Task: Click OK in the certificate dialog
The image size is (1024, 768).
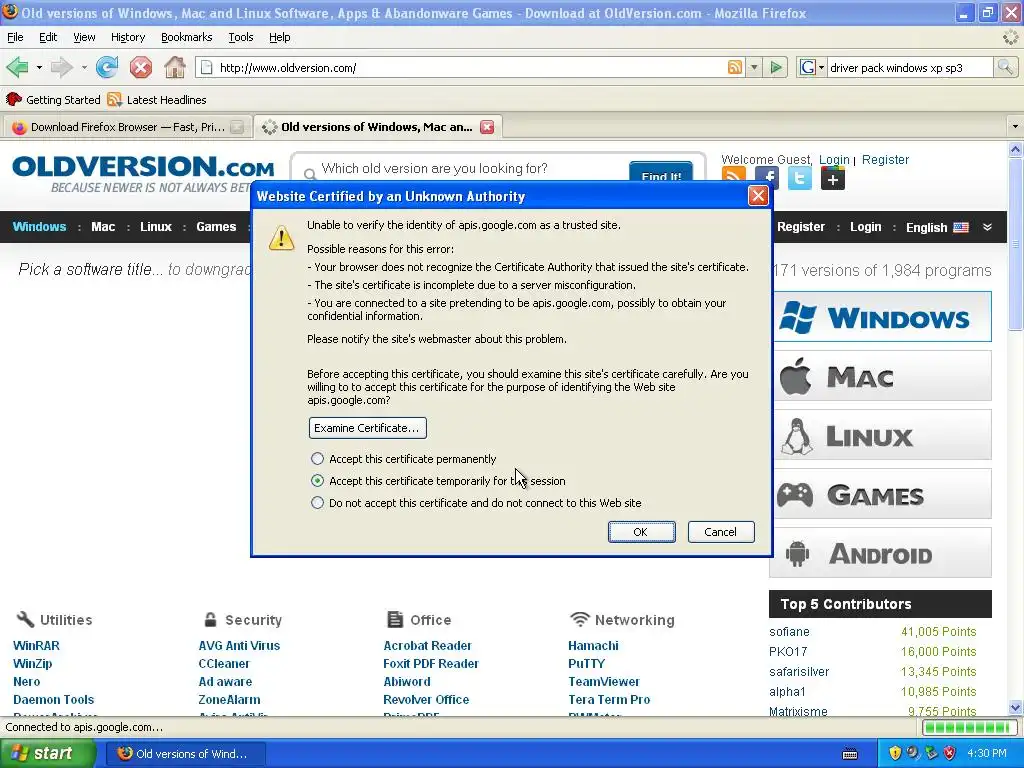Action: point(641,532)
